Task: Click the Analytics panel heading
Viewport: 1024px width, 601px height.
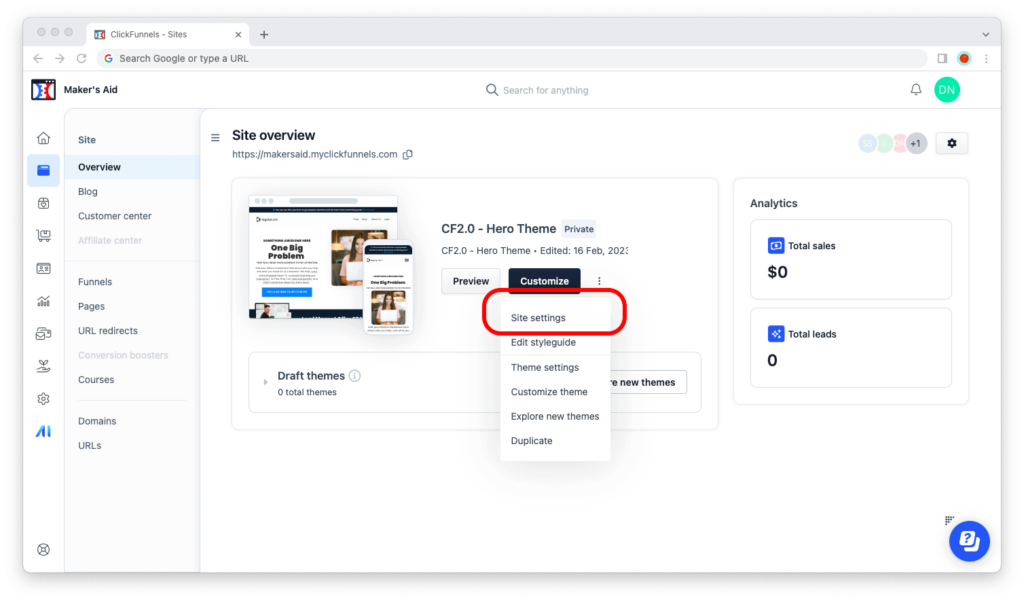Action: (x=773, y=203)
